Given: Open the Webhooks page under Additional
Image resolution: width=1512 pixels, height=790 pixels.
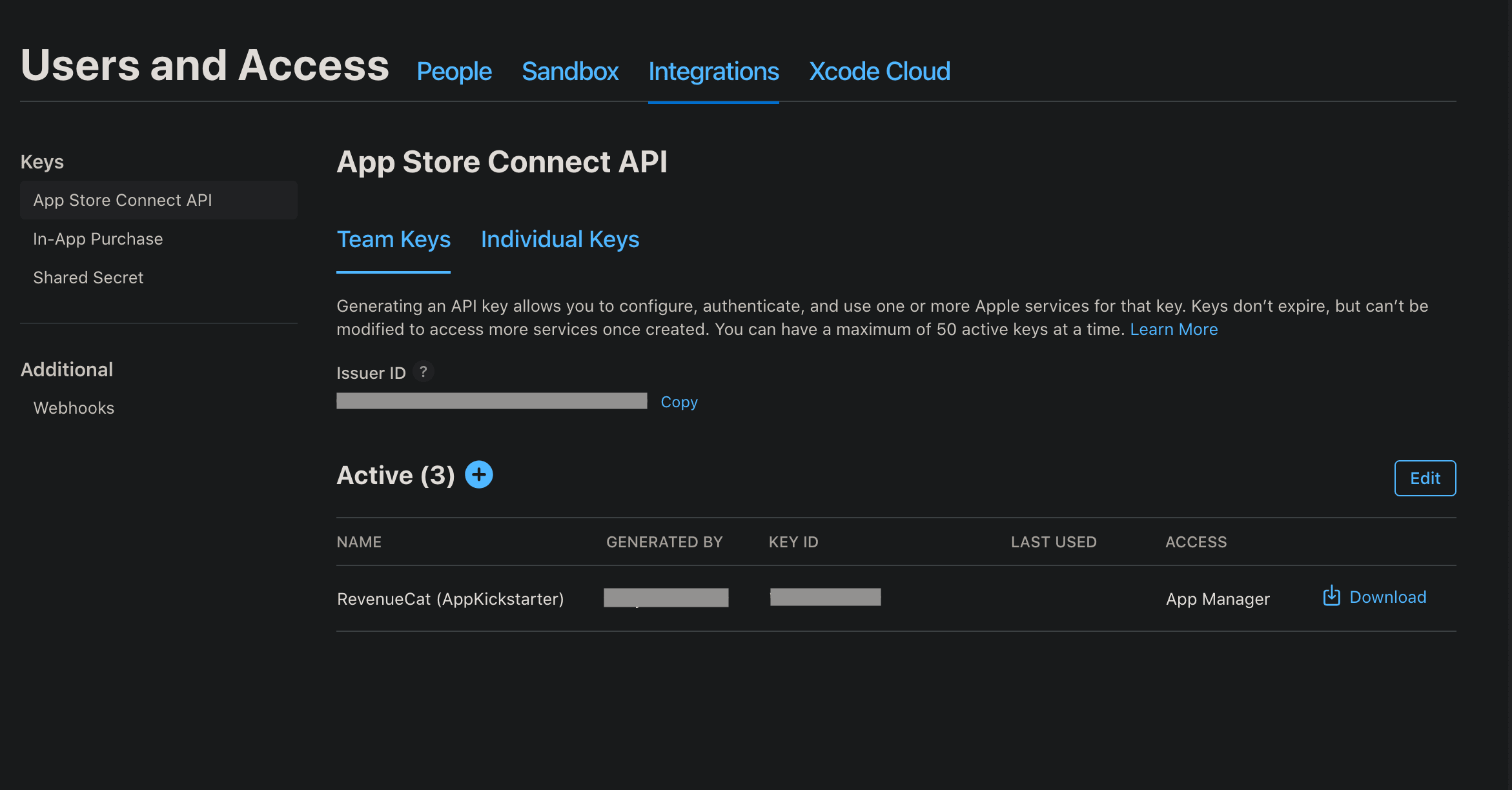Looking at the screenshot, I should pyautogui.click(x=73, y=407).
